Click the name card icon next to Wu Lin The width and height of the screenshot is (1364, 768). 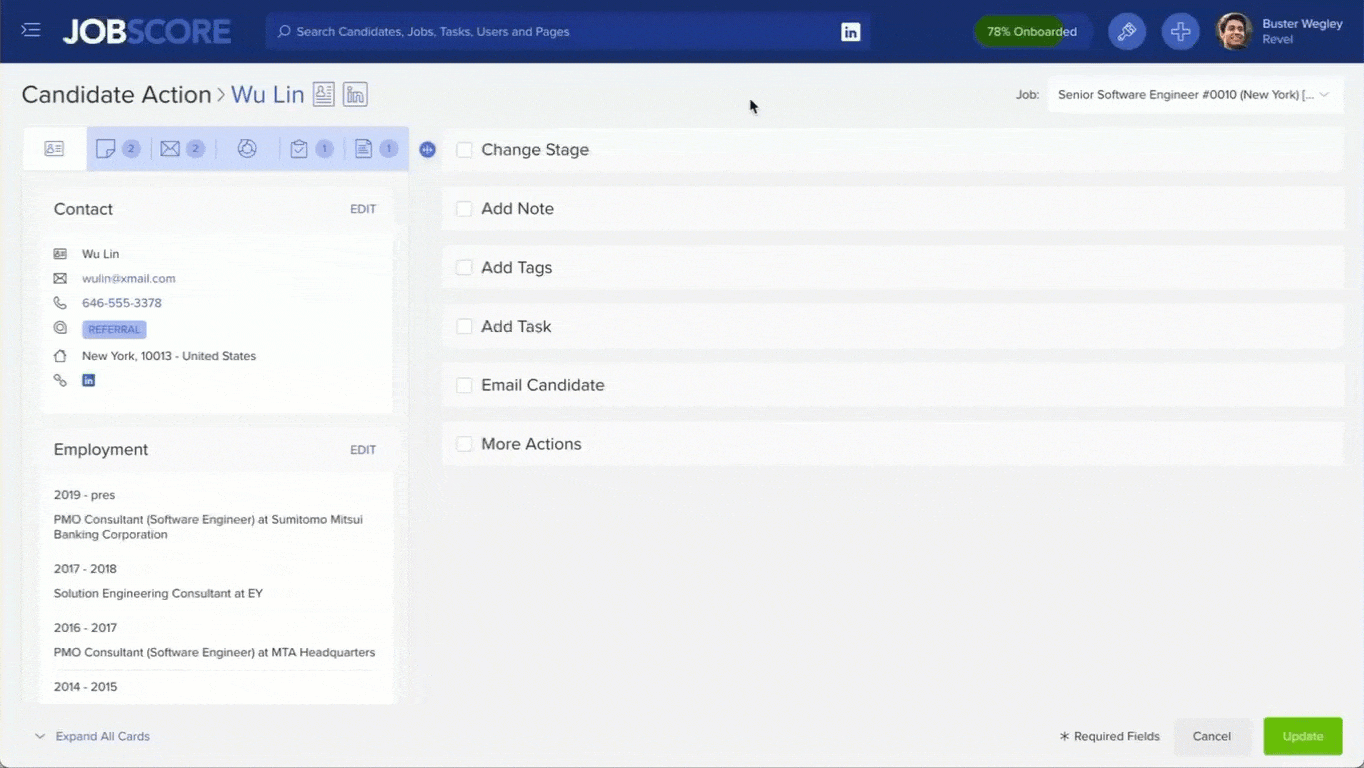60,254
